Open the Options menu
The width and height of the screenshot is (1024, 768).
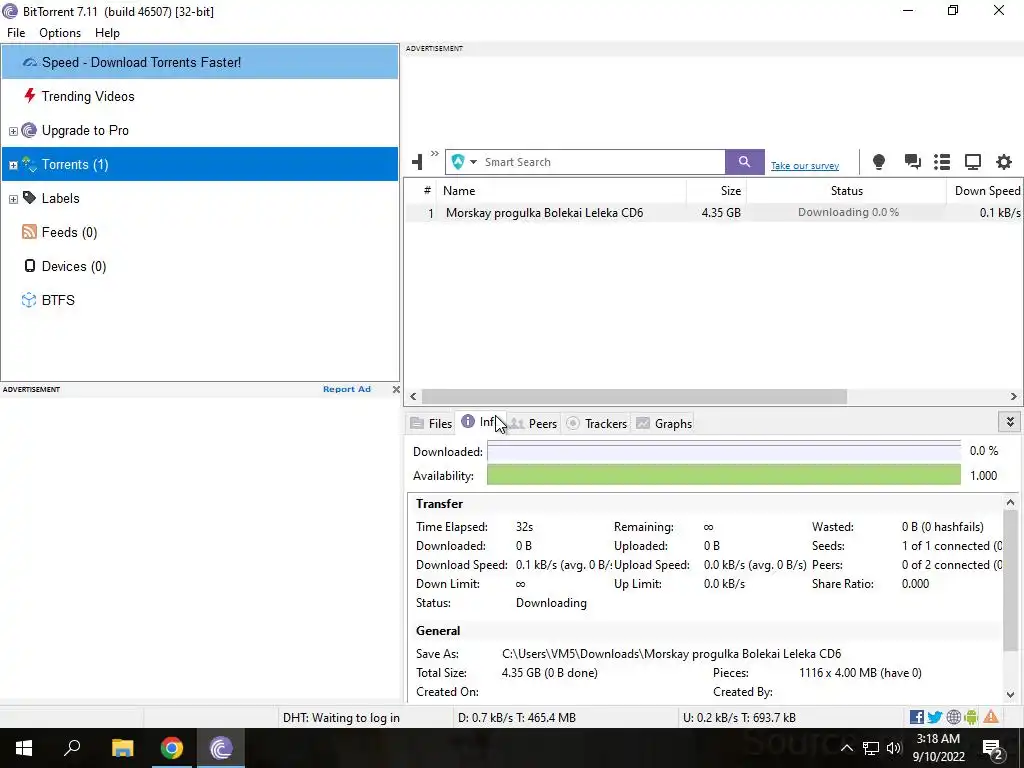pyautogui.click(x=60, y=33)
